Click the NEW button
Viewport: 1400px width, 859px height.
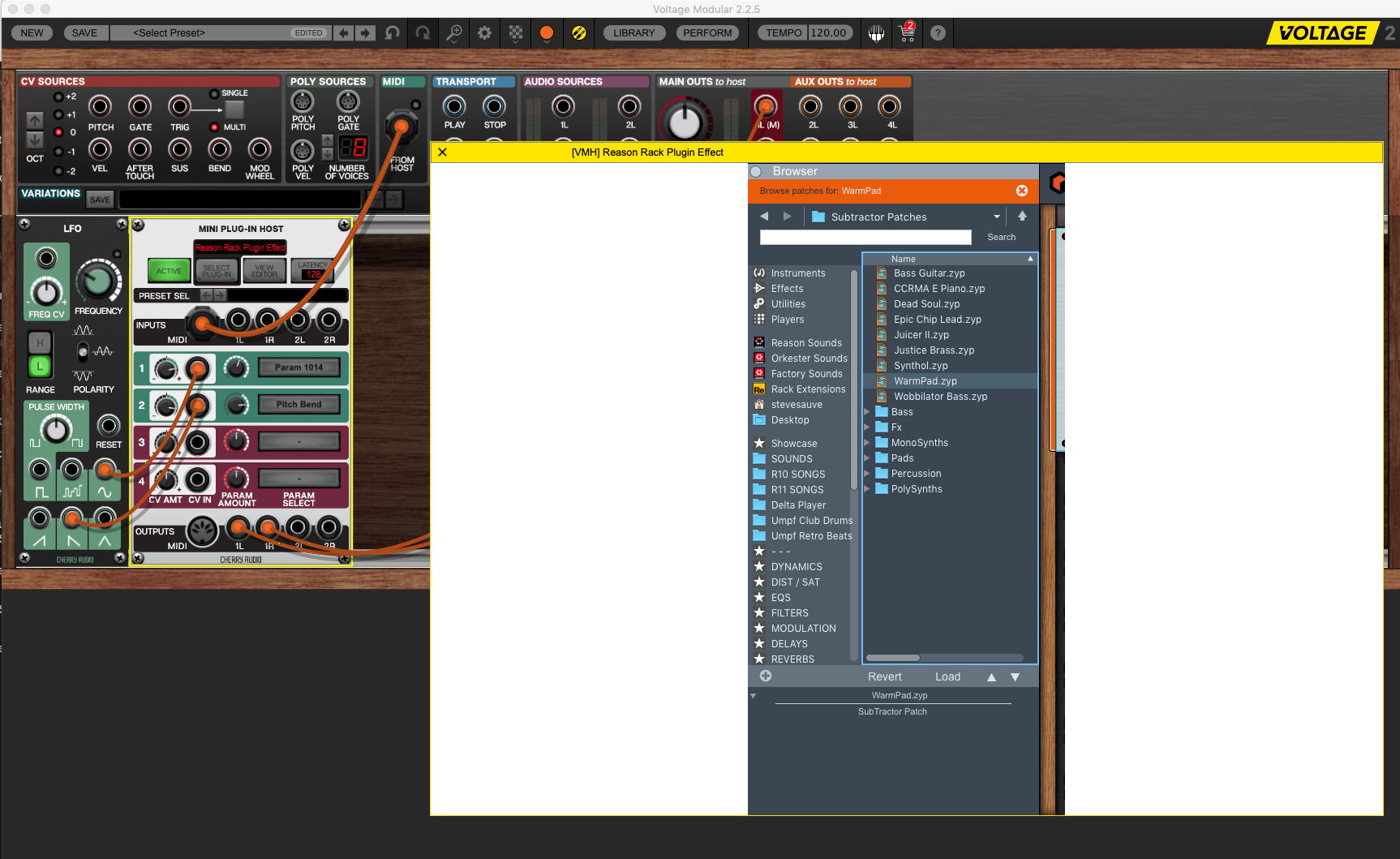32,33
